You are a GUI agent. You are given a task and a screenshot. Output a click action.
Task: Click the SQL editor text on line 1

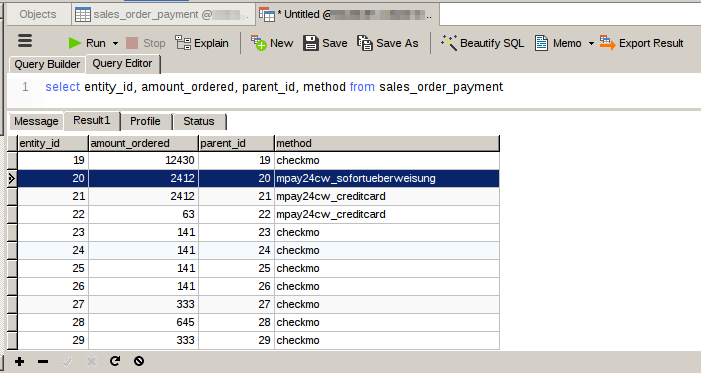(x=274, y=87)
